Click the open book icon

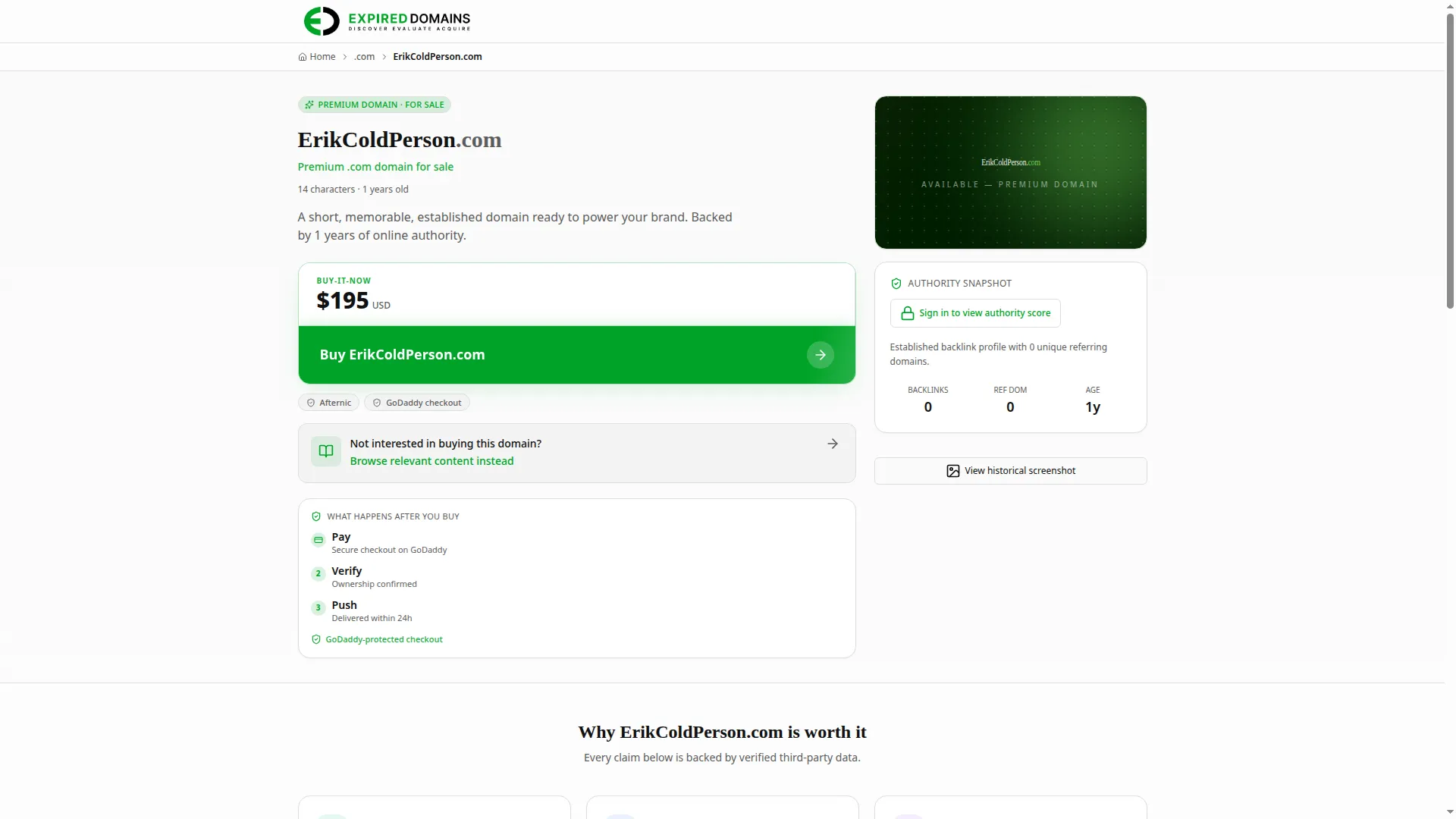tap(326, 451)
